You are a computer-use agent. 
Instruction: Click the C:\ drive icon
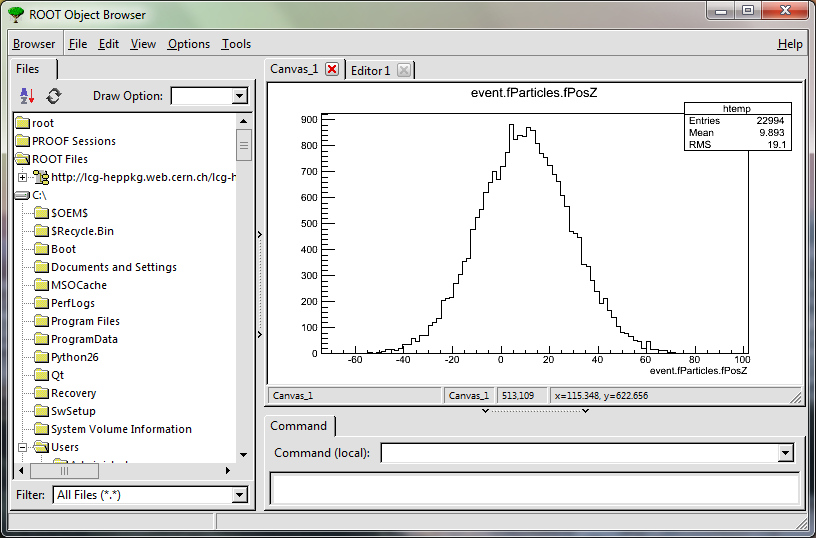22,195
